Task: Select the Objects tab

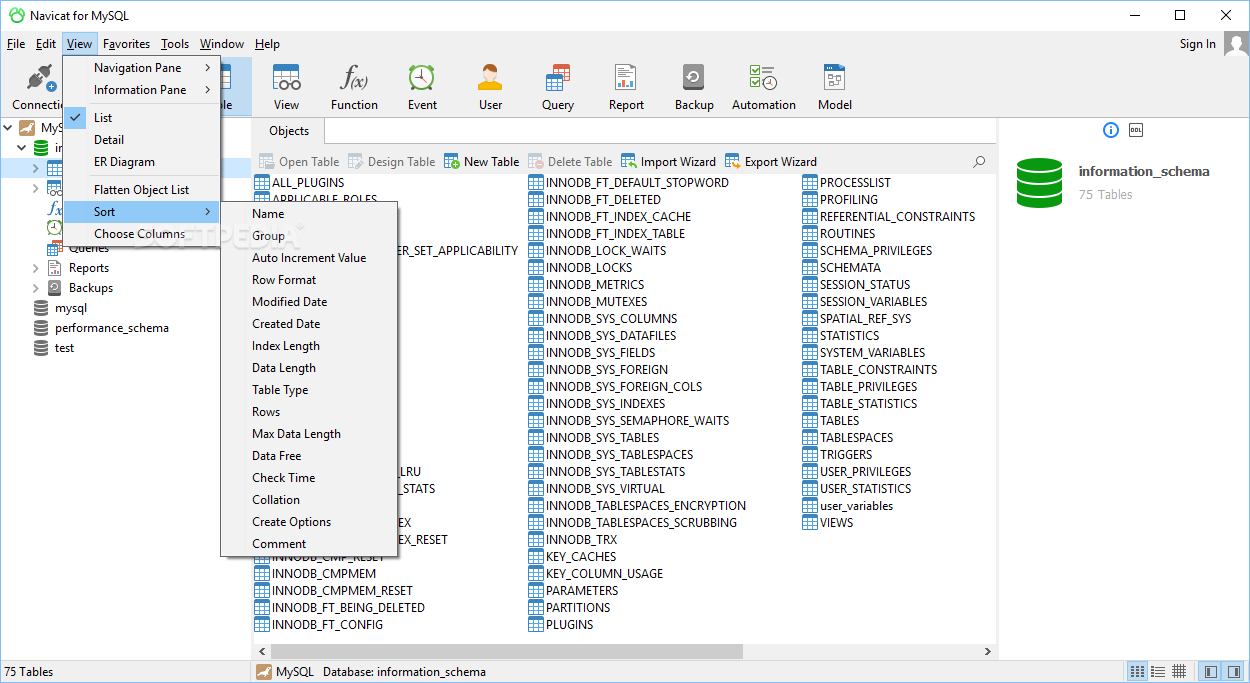Action: [x=289, y=131]
